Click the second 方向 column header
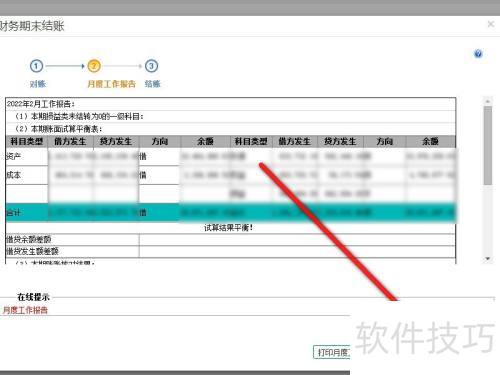 click(x=385, y=141)
